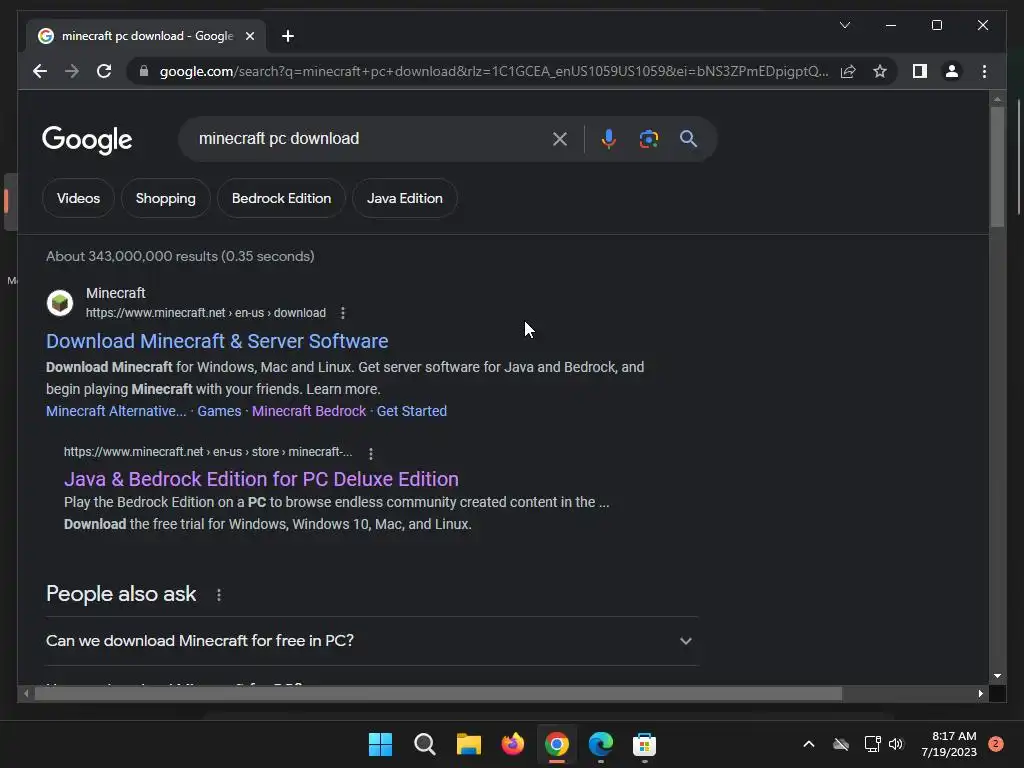The height and width of the screenshot is (768, 1024).
Task: Start a voice search with microphone
Action: pyautogui.click(x=609, y=139)
